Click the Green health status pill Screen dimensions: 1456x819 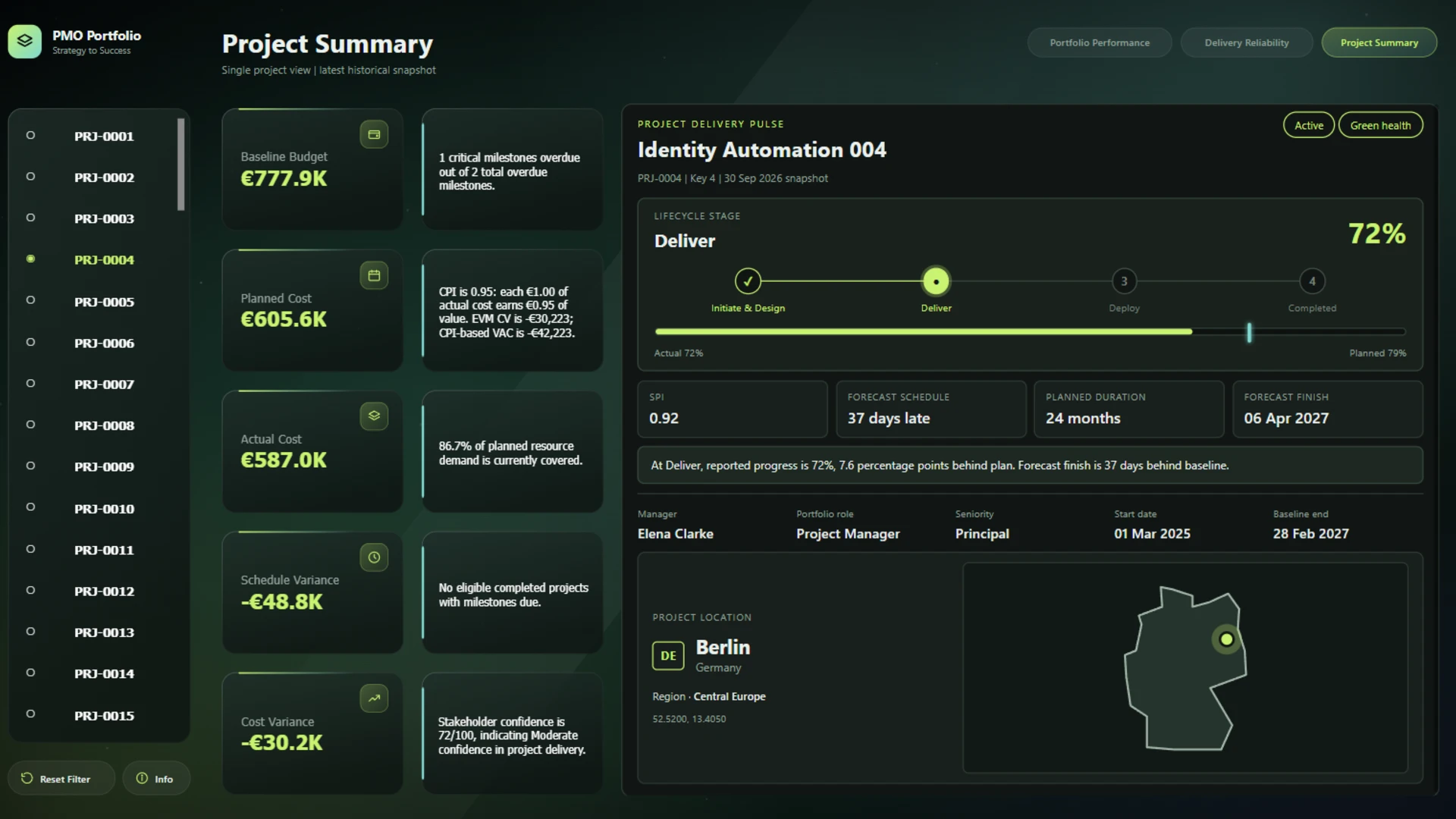pos(1380,125)
